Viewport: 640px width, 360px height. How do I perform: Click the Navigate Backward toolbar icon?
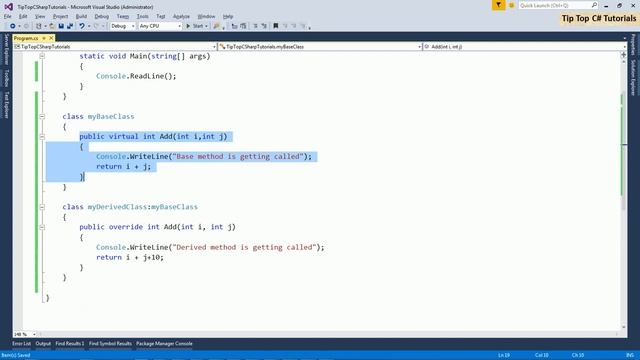[13, 26]
